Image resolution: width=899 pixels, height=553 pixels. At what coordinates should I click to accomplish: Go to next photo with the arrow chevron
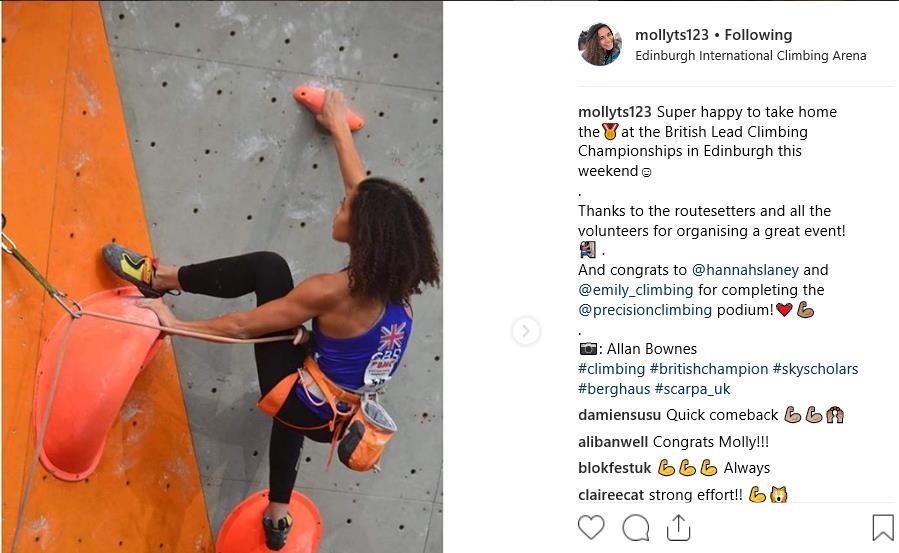click(x=526, y=331)
